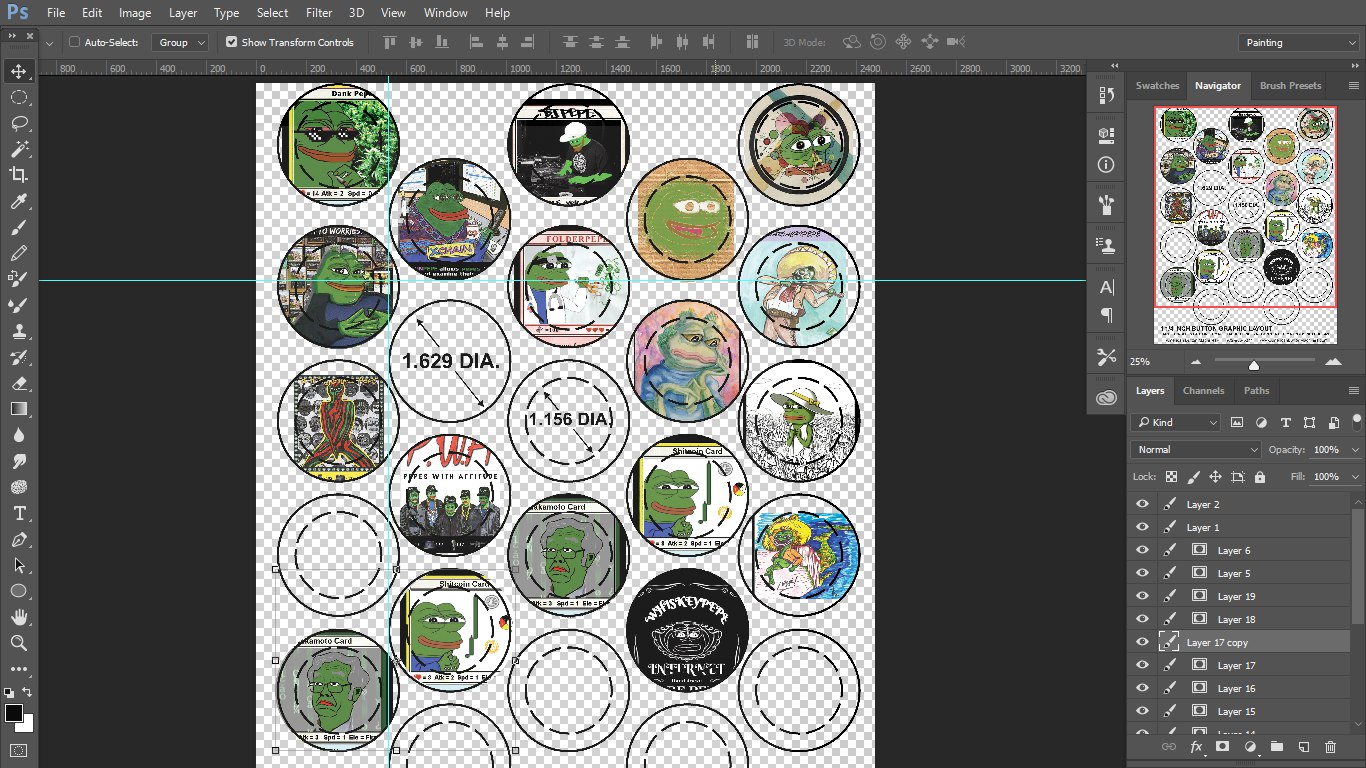Switch to the Brush Presets tab
The image size is (1366, 768).
(1291, 86)
